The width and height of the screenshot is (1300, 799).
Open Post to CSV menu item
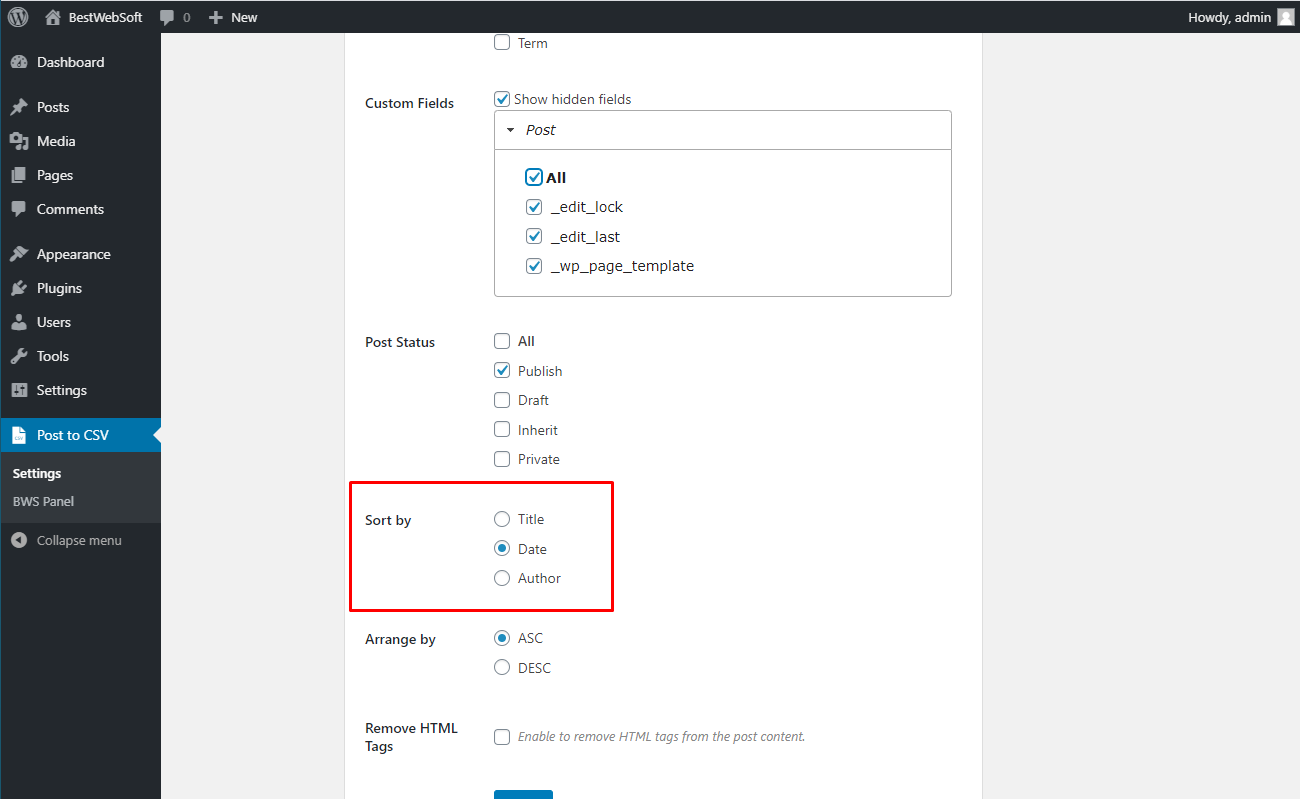80,435
